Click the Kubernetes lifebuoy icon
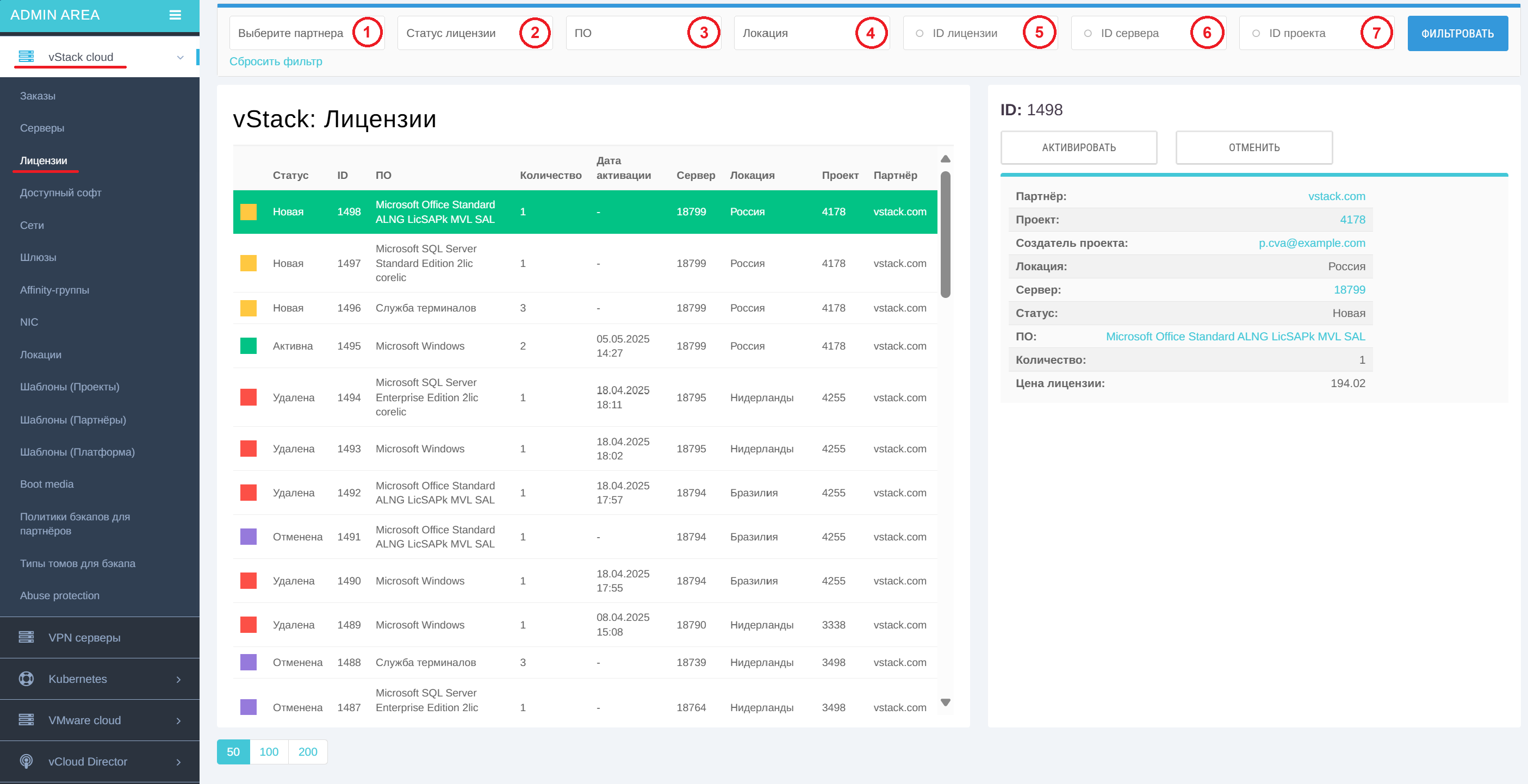Screen dimensions: 1528x784 (x=26, y=679)
